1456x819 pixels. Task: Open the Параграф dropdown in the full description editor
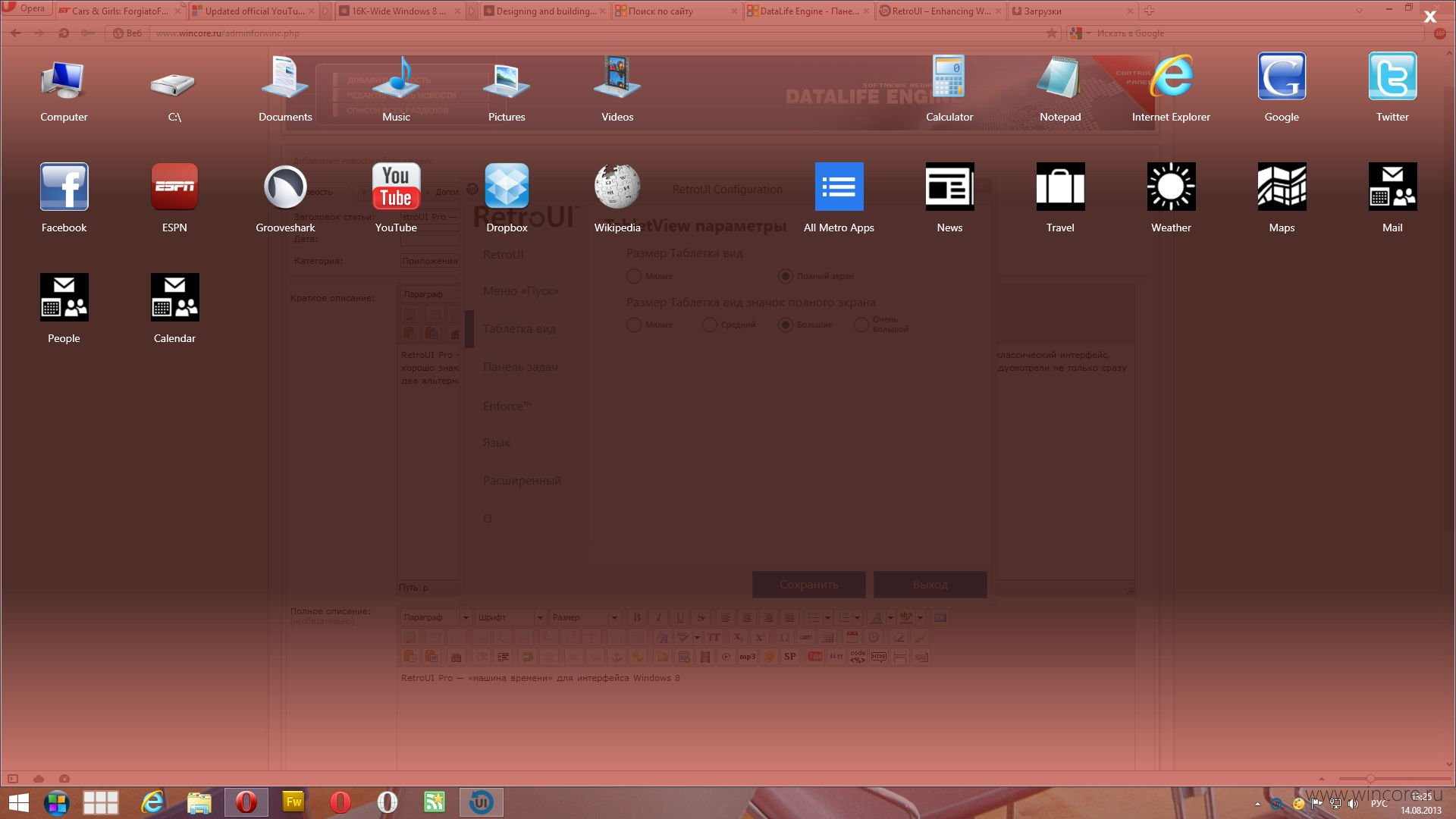436,617
